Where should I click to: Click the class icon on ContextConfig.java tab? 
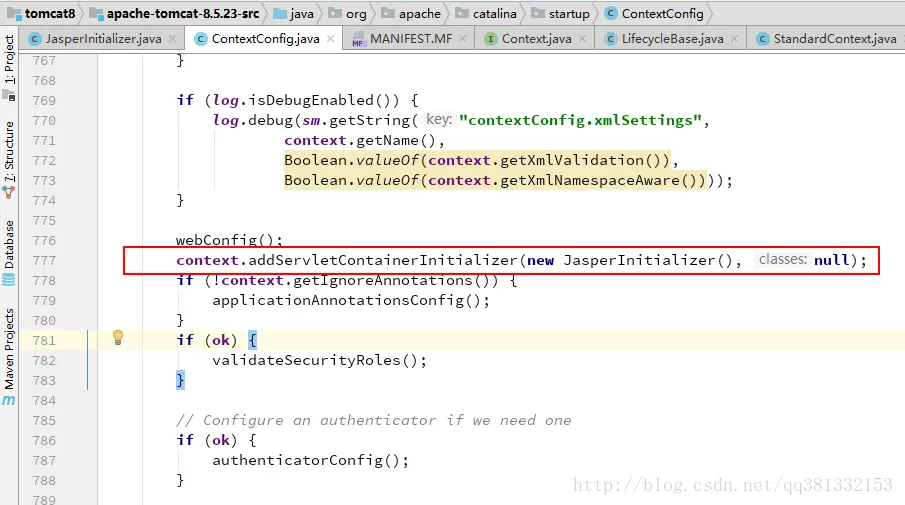pos(201,39)
